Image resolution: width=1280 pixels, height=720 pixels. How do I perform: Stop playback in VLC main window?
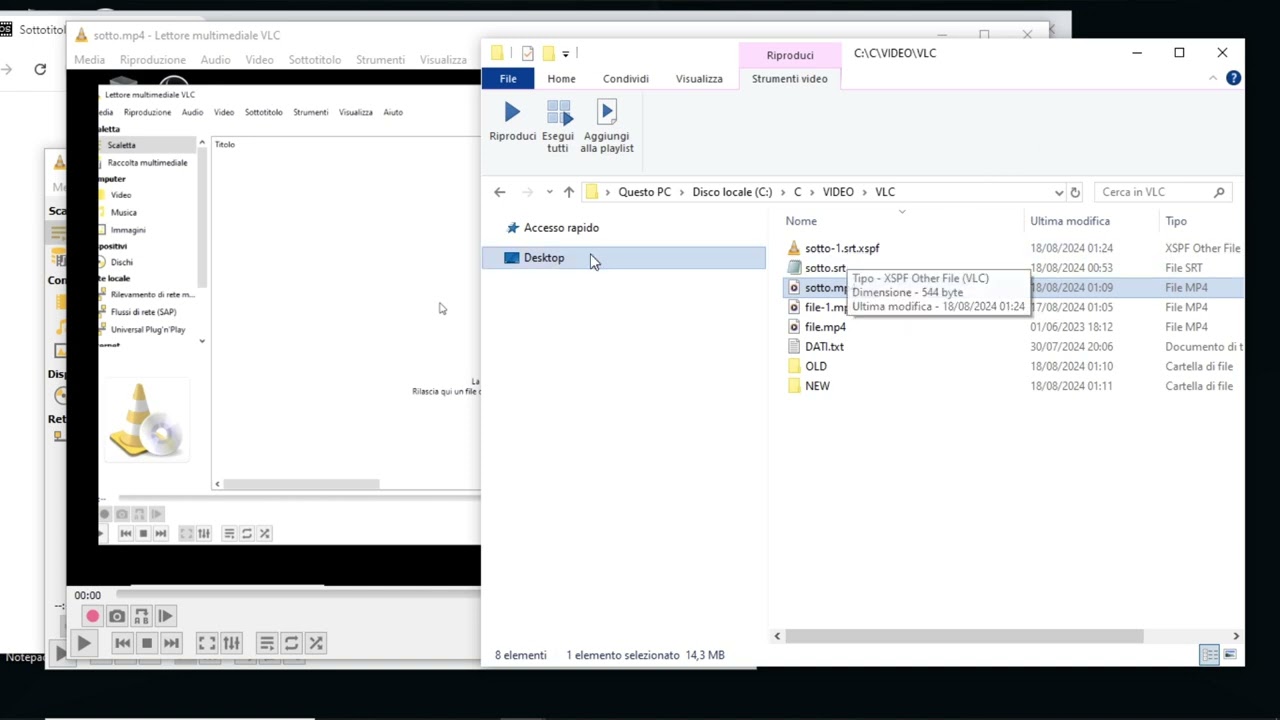coord(147,644)
